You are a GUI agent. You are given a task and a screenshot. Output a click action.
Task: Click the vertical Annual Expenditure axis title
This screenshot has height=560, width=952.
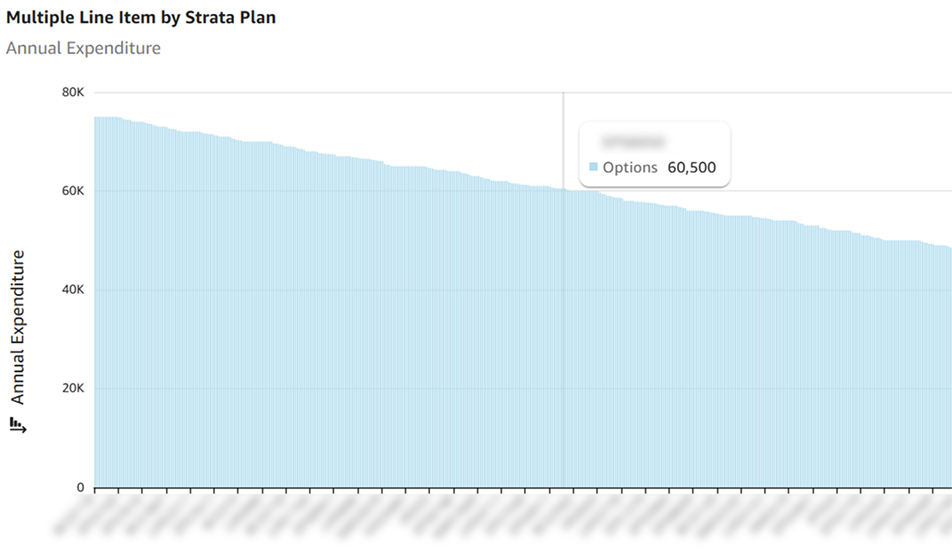pyautogui.click(x=17, y=327)
